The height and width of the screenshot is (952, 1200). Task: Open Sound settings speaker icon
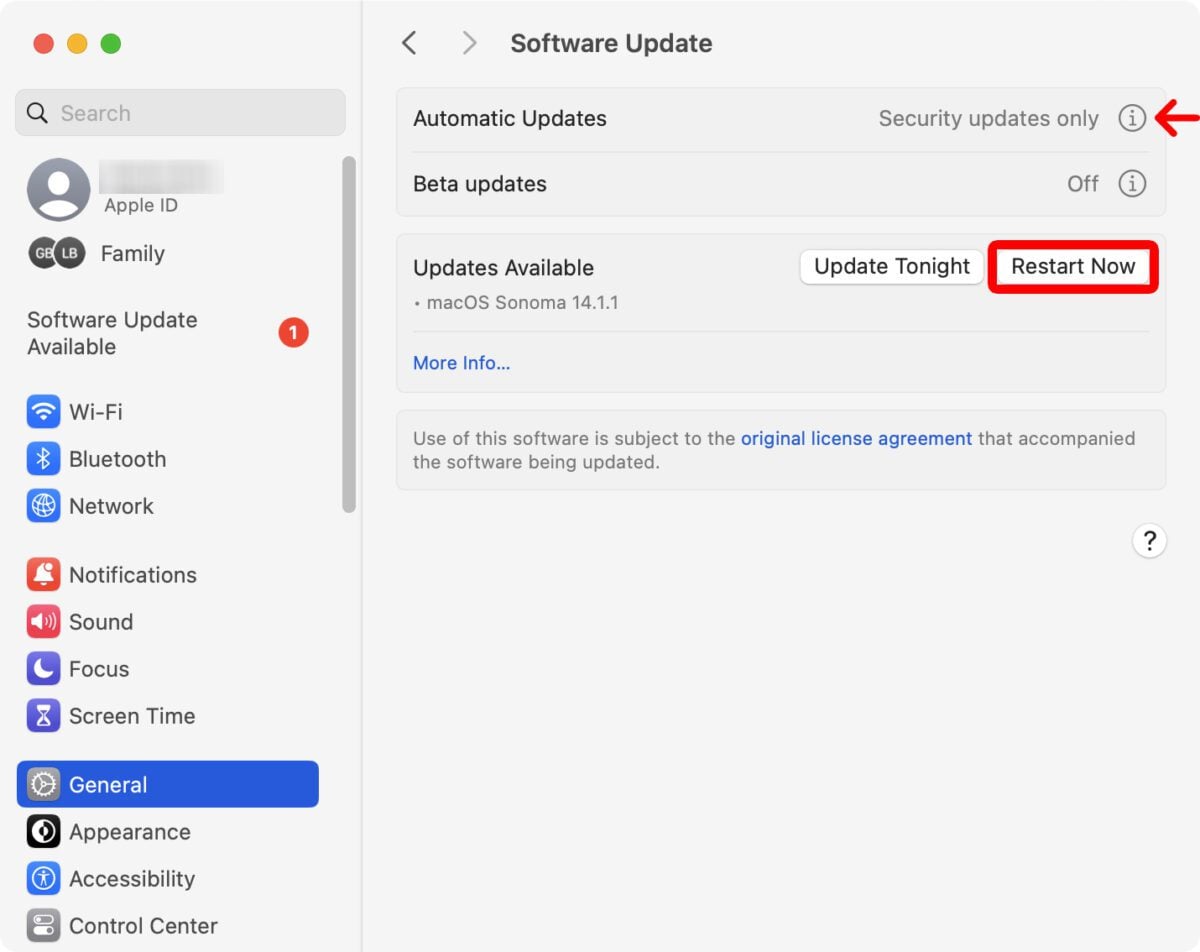[43, 622]
